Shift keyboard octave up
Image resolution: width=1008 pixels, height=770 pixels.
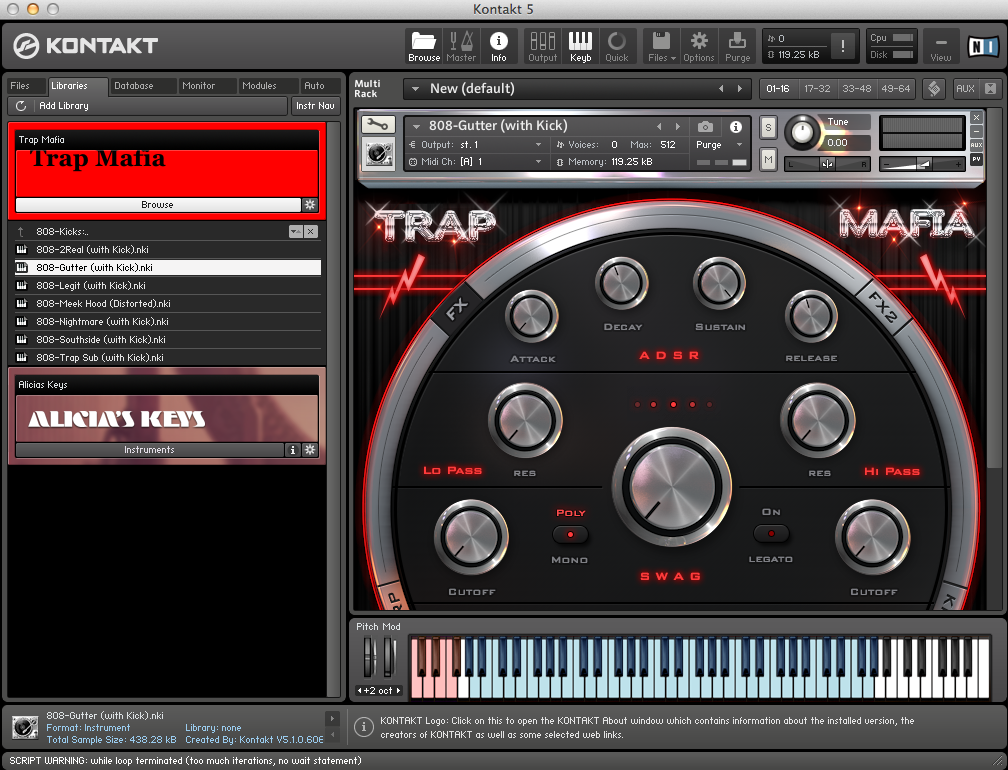tap(399, 690)
